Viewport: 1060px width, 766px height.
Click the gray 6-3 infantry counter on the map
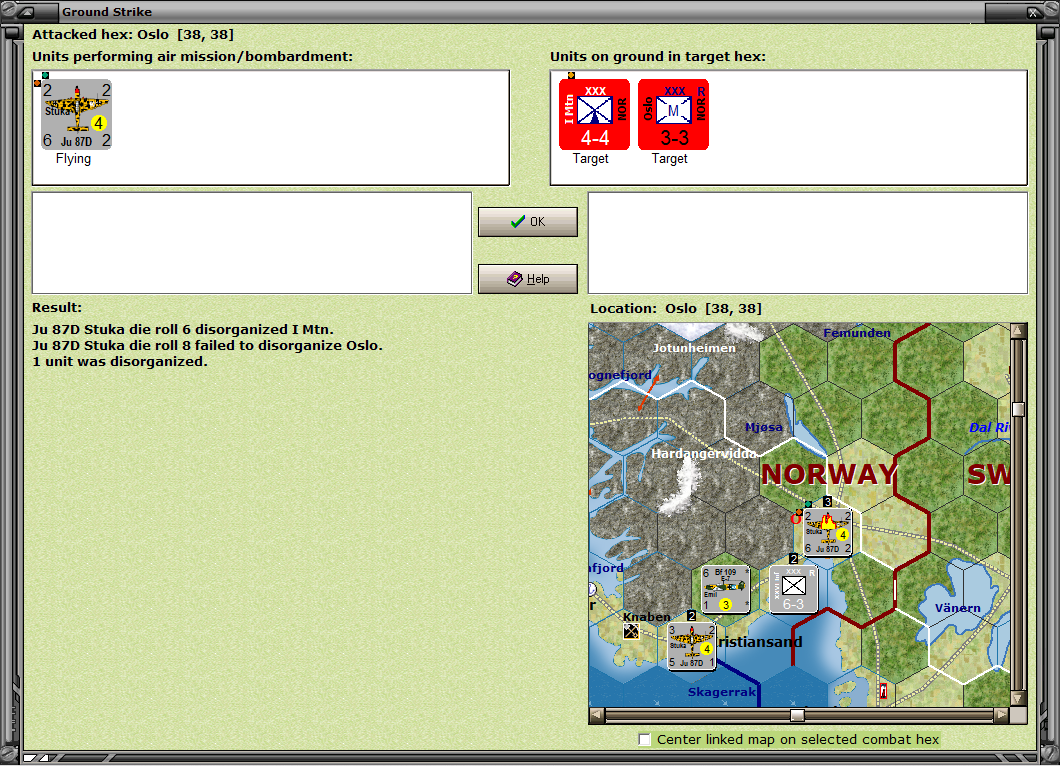794,589
